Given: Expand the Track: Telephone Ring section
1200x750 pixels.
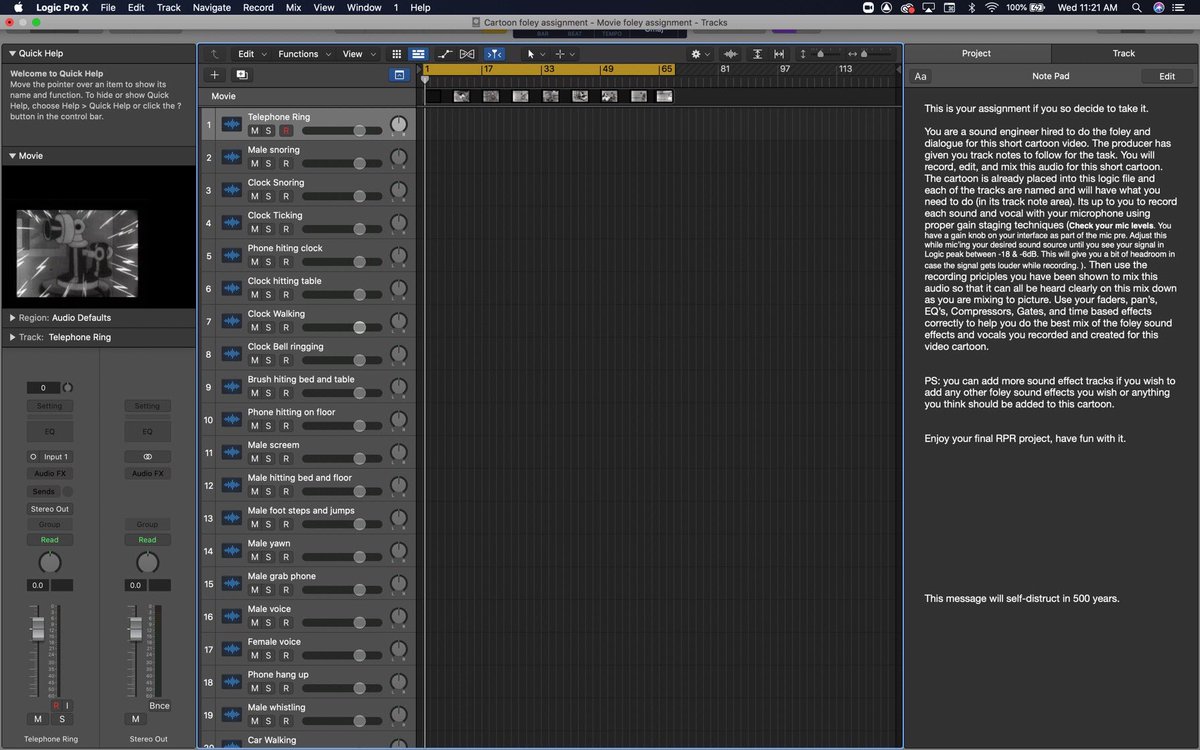Looking at the screenshot, I should click(x=12, y=338).
